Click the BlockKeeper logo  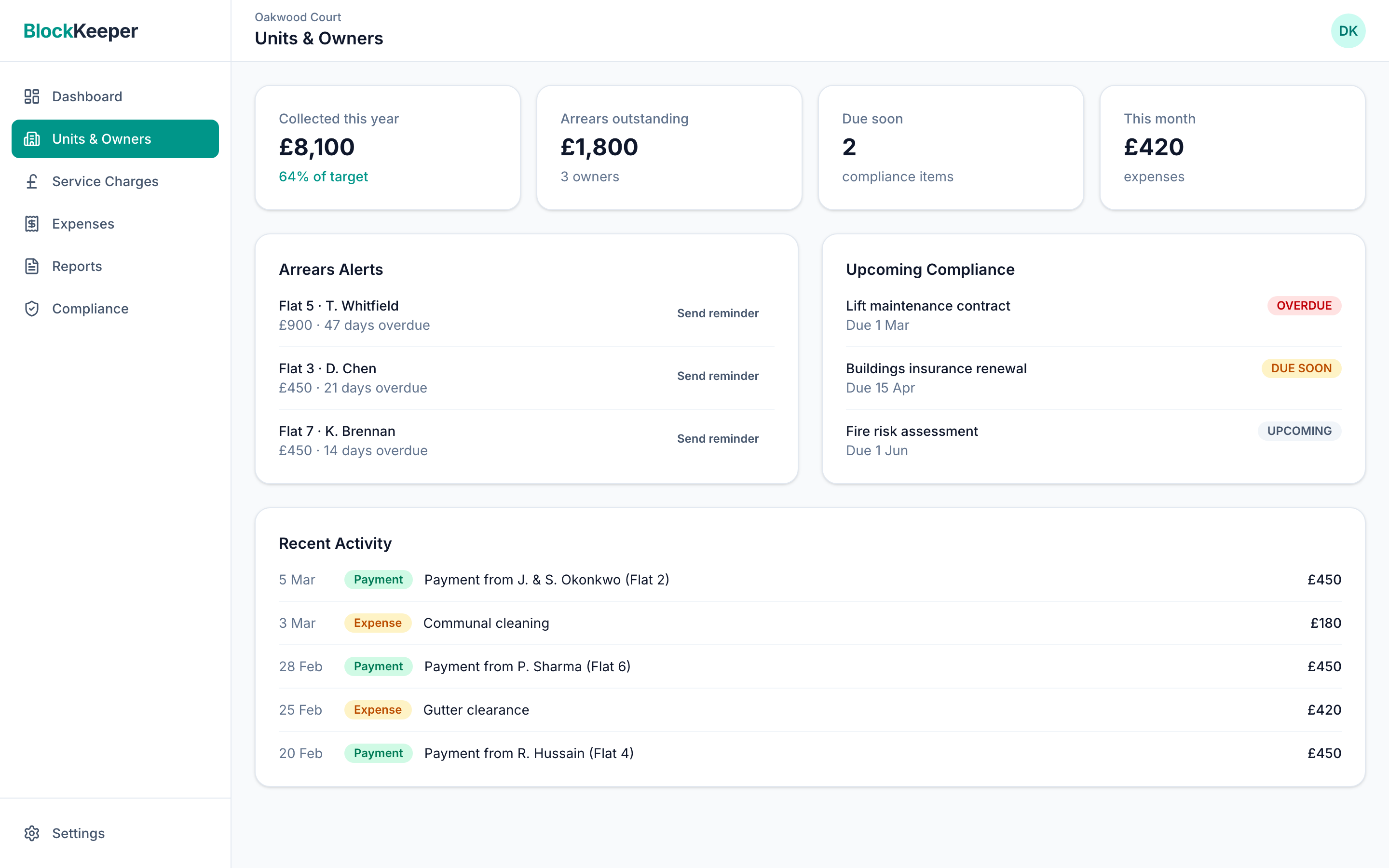(x=81, y=31)
